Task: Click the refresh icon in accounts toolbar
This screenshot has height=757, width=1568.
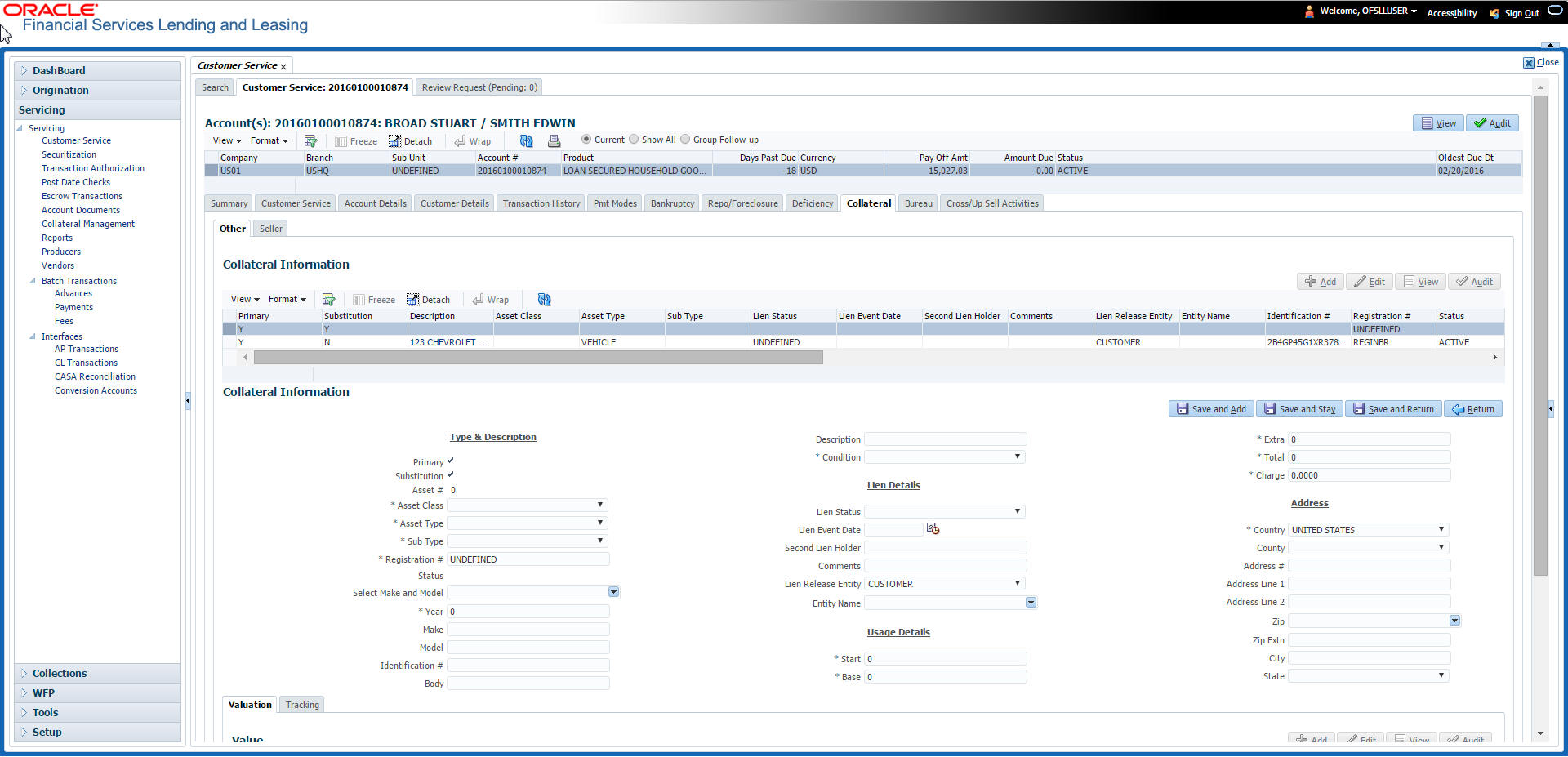Action: click(x=526, y=140)
